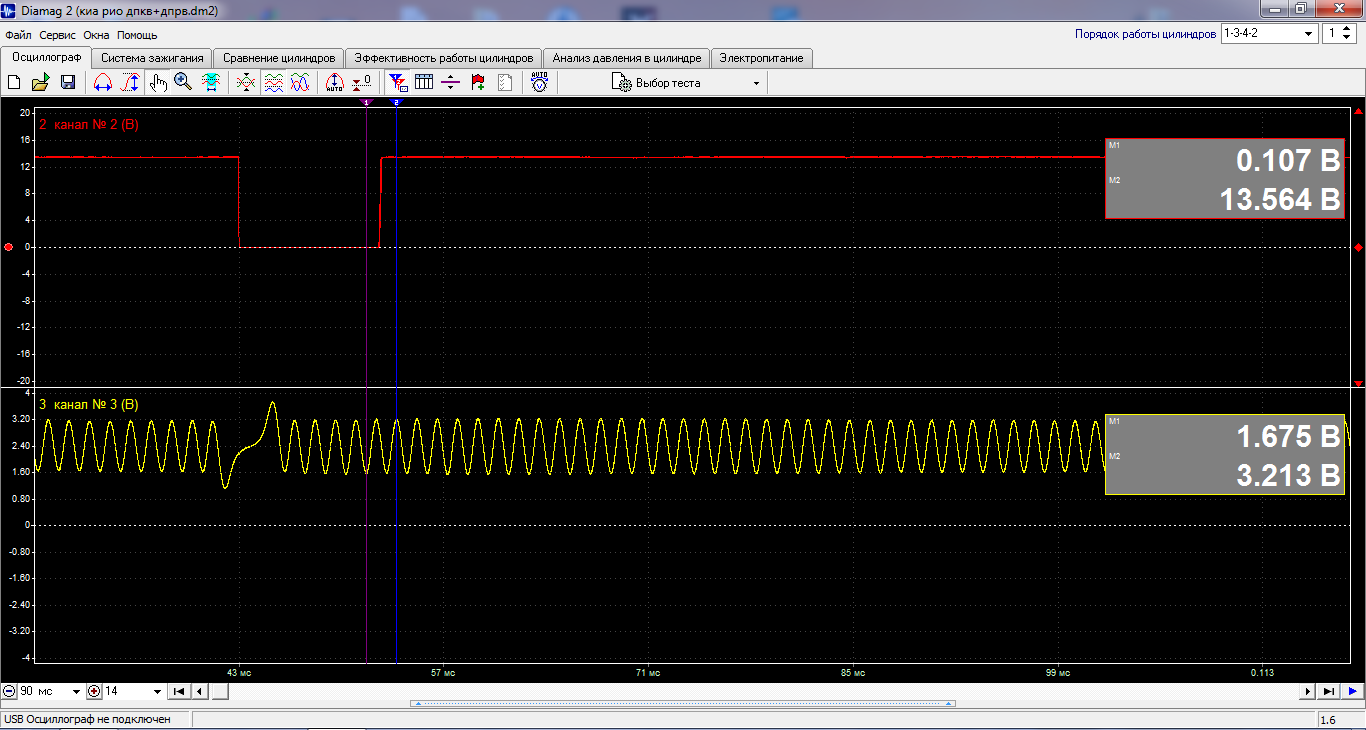Screen dimensions: 1366x730
Task: Click the zero level offset icon
Action: (x=362, y=83)
